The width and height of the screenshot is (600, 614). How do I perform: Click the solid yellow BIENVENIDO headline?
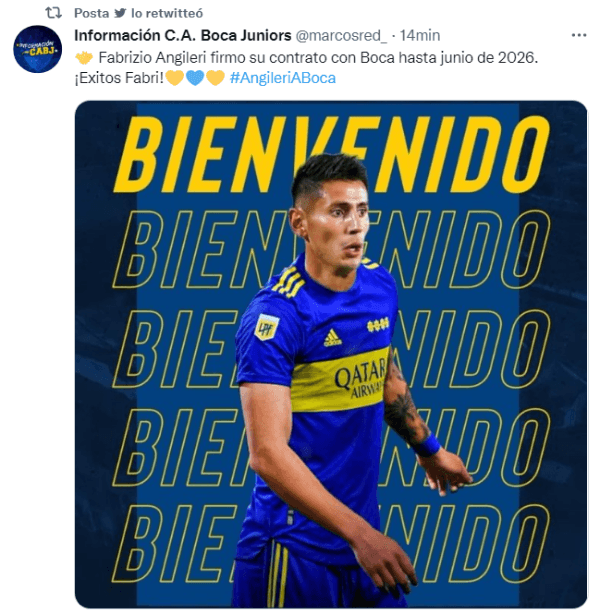(331, 154)
